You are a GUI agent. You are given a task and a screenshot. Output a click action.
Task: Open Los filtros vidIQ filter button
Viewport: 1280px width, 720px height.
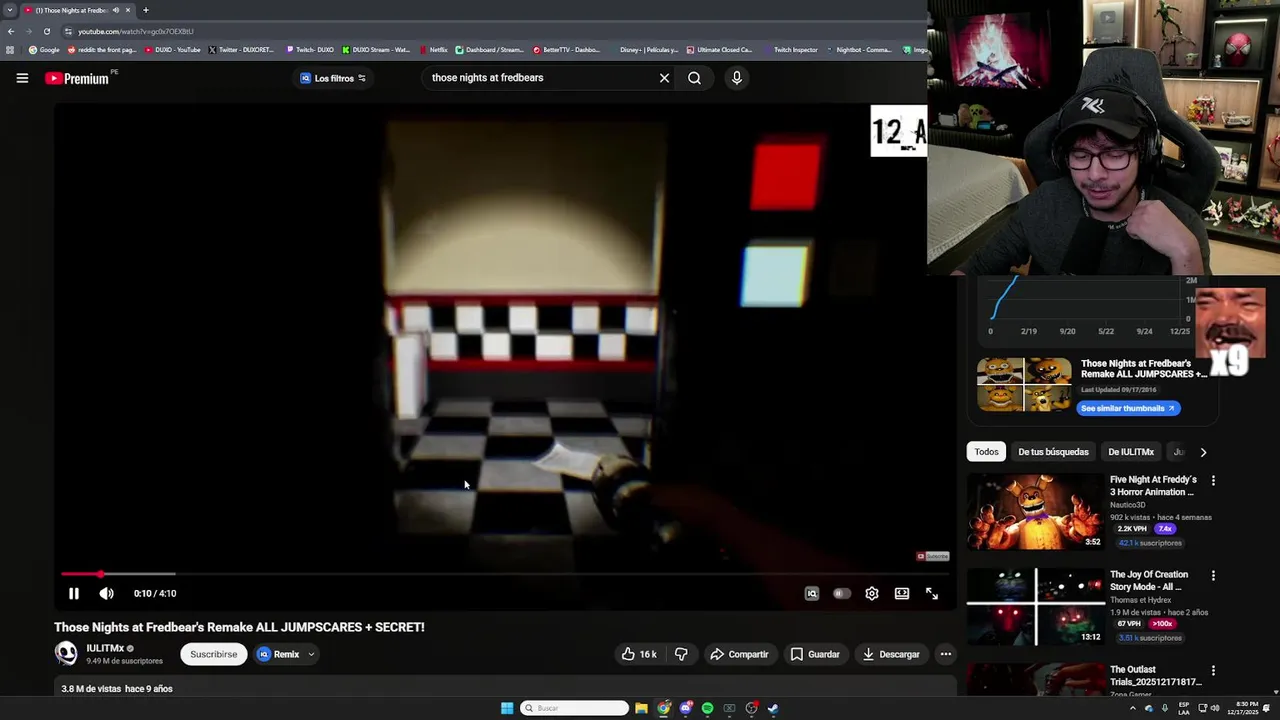pos(333,78)
